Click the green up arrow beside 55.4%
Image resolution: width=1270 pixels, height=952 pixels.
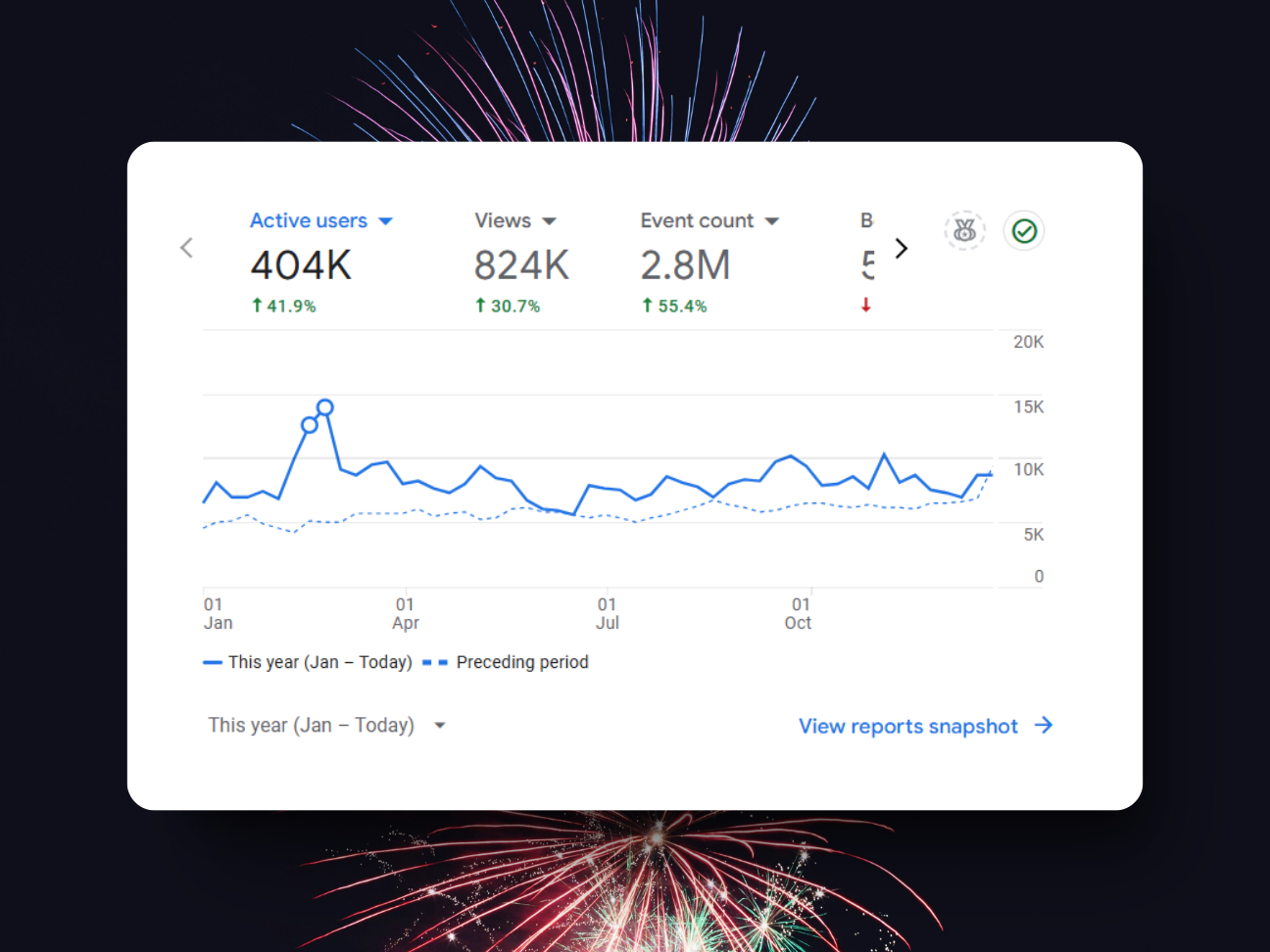(x=647, y=305)
